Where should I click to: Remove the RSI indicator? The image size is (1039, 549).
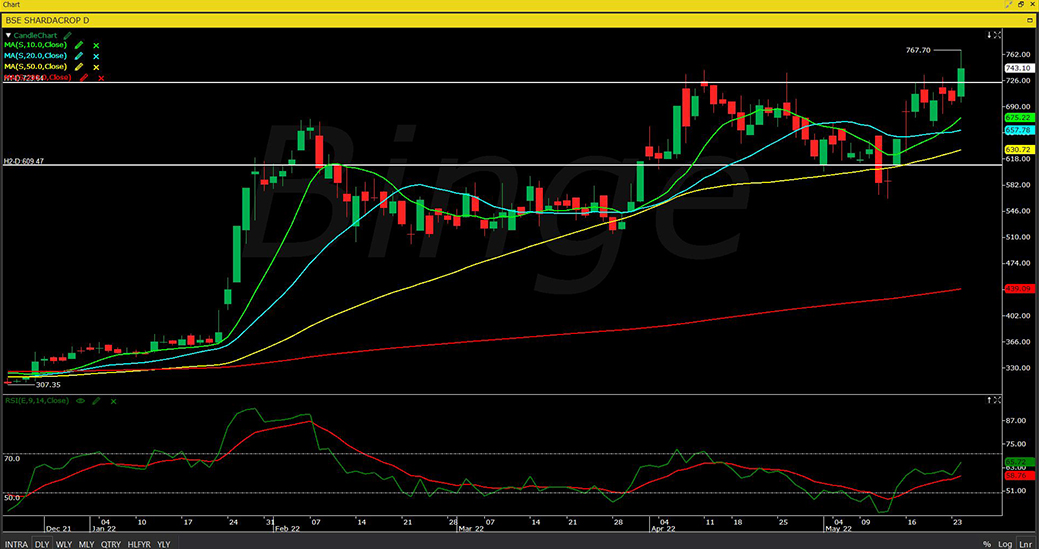click(x=113, y=401)
